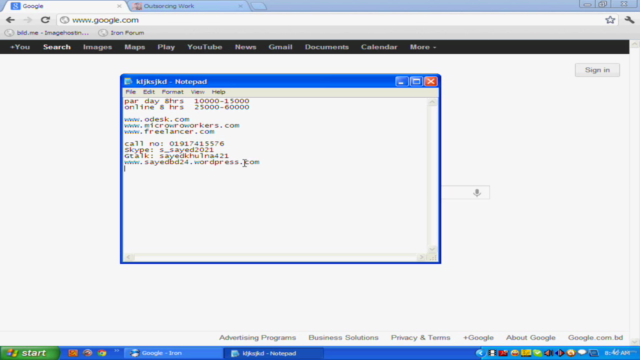
Task: Expand system tray hidden icons arrow
Action: click(x=480, y=353)
